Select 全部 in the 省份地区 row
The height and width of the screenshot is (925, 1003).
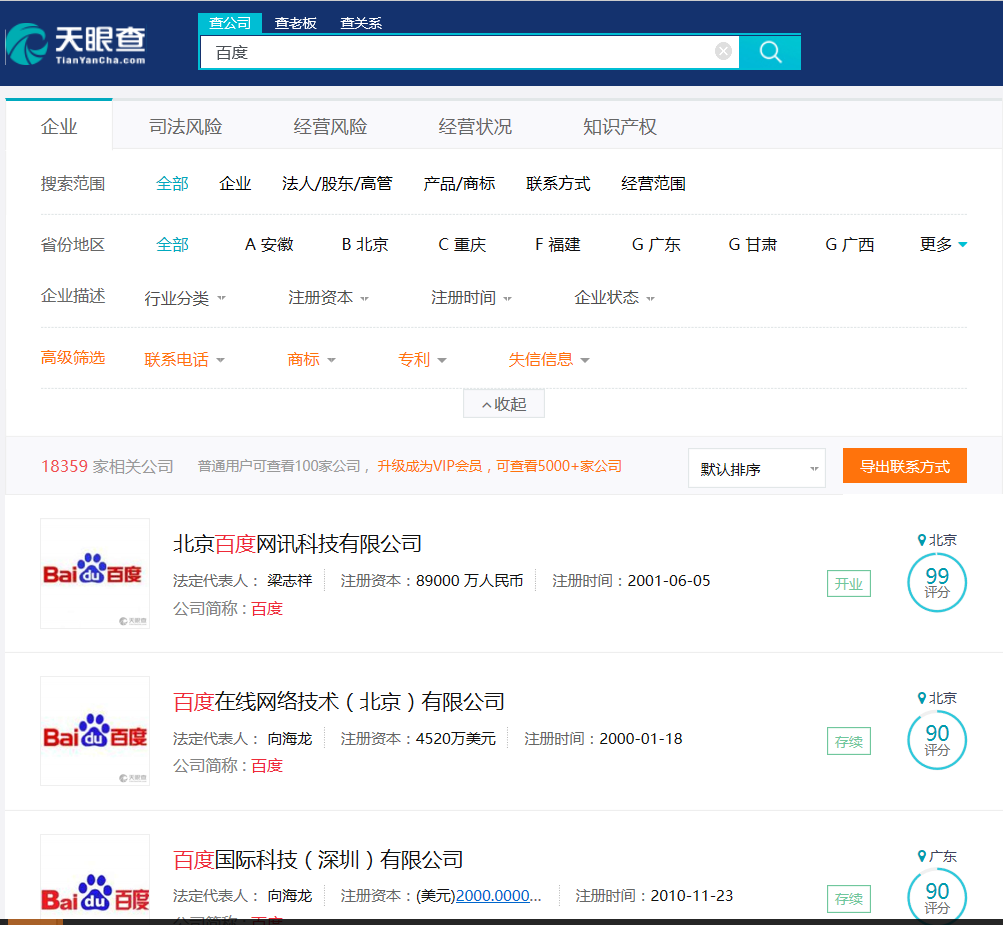click(x=172, y=244)
